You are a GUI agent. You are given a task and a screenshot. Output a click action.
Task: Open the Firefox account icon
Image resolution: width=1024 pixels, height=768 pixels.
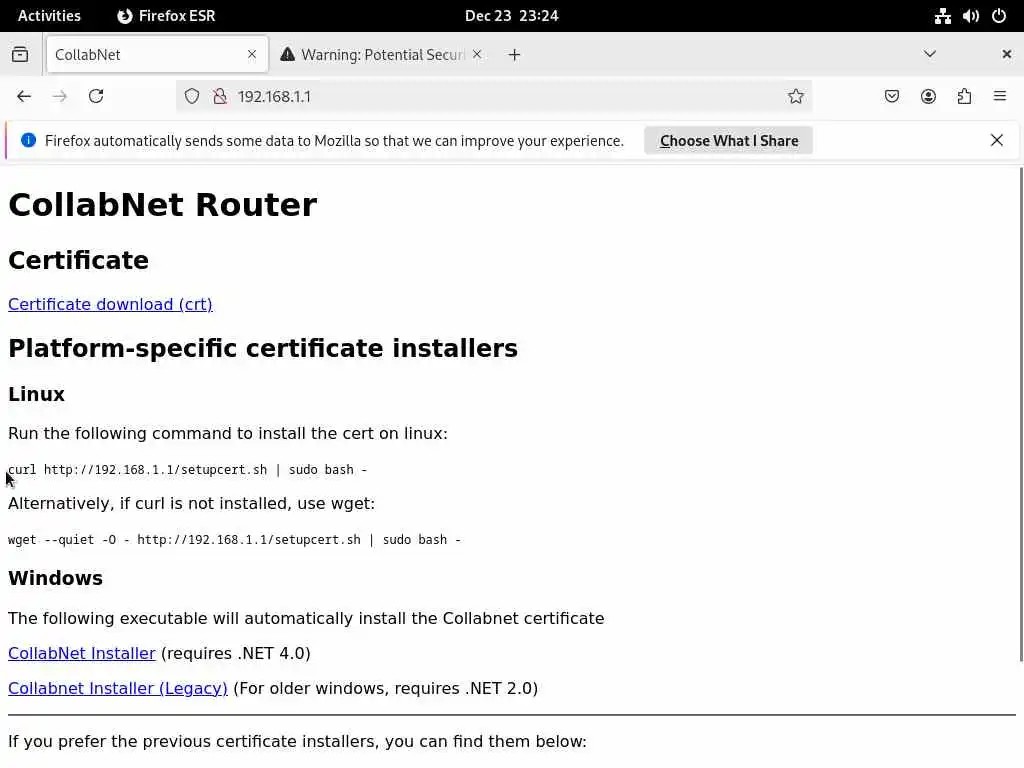click(x=928, y=97)
